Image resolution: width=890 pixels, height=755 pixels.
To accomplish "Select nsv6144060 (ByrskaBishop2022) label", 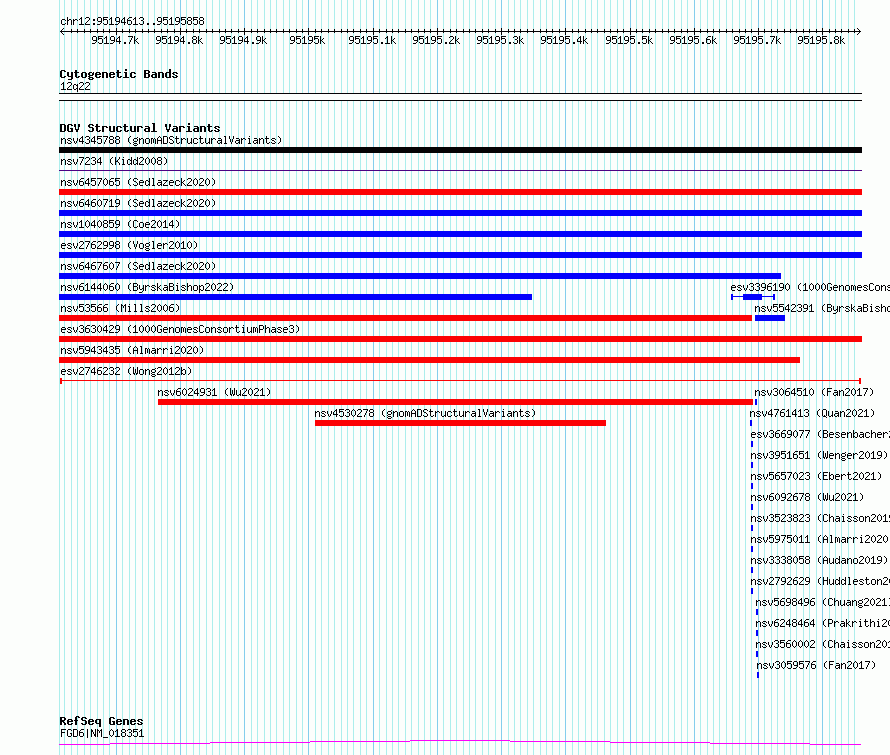I will 147,287.
